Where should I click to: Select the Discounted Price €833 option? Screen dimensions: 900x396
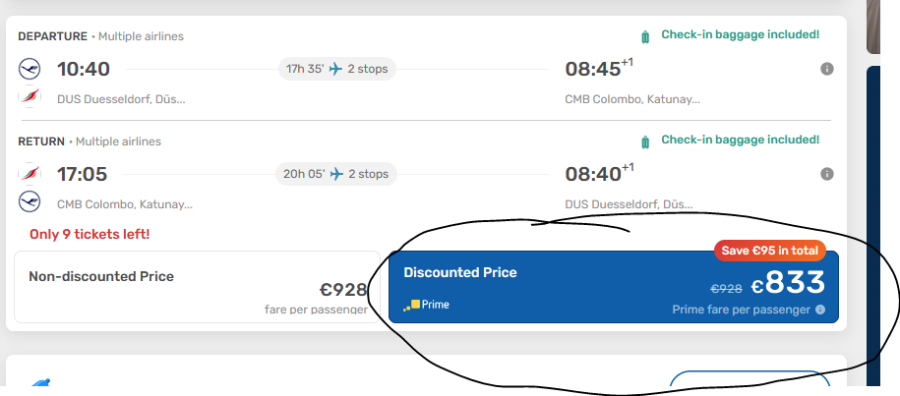[x=614, y=286]
